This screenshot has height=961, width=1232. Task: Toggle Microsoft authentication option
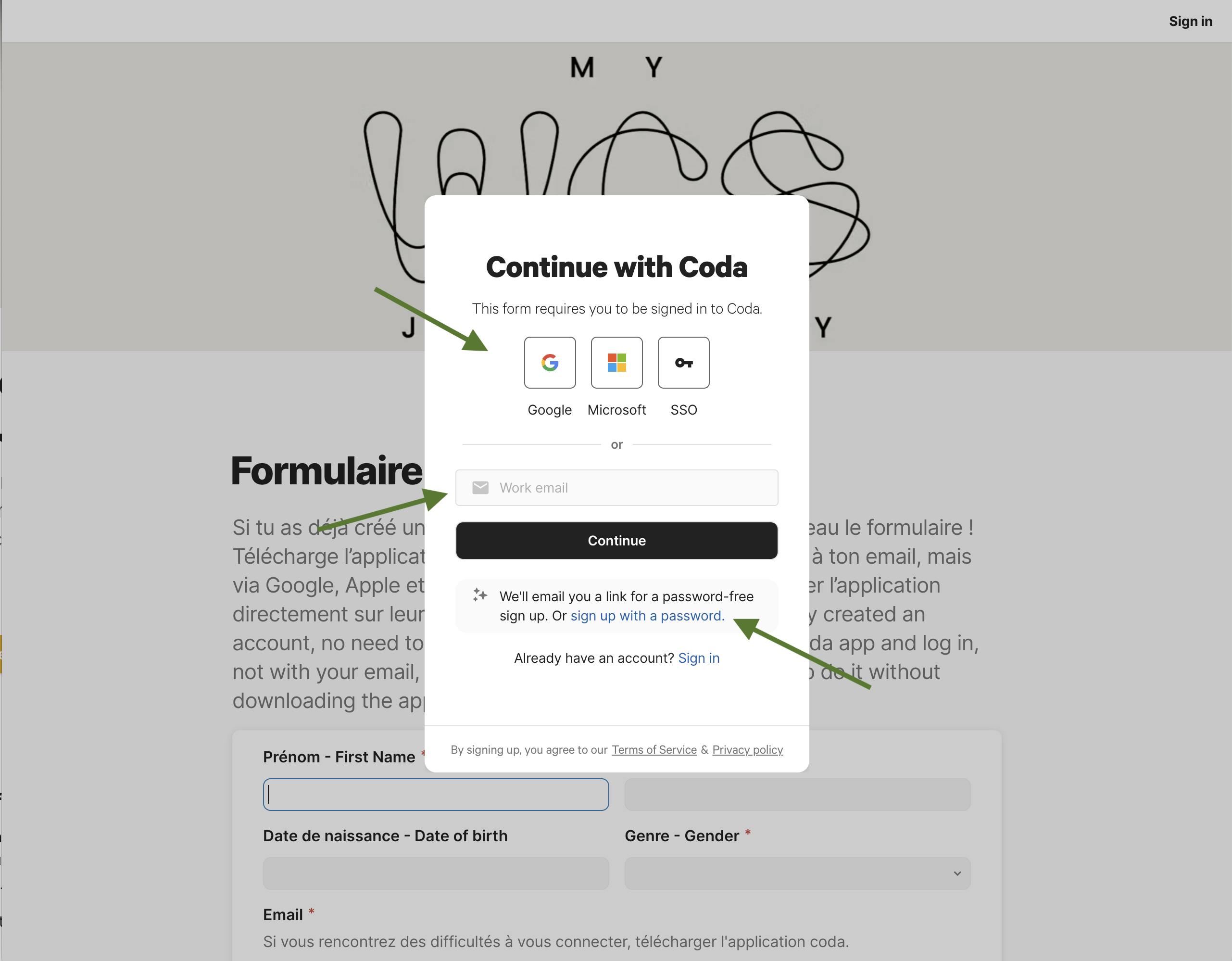(x=617, y=363)
